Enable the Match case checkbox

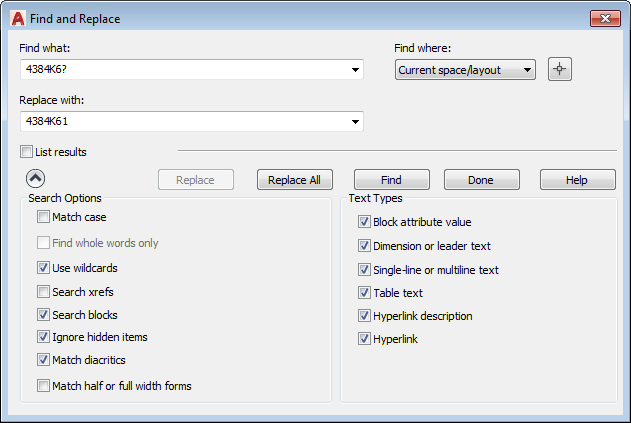pyautogui.click(x=43, y=217)
